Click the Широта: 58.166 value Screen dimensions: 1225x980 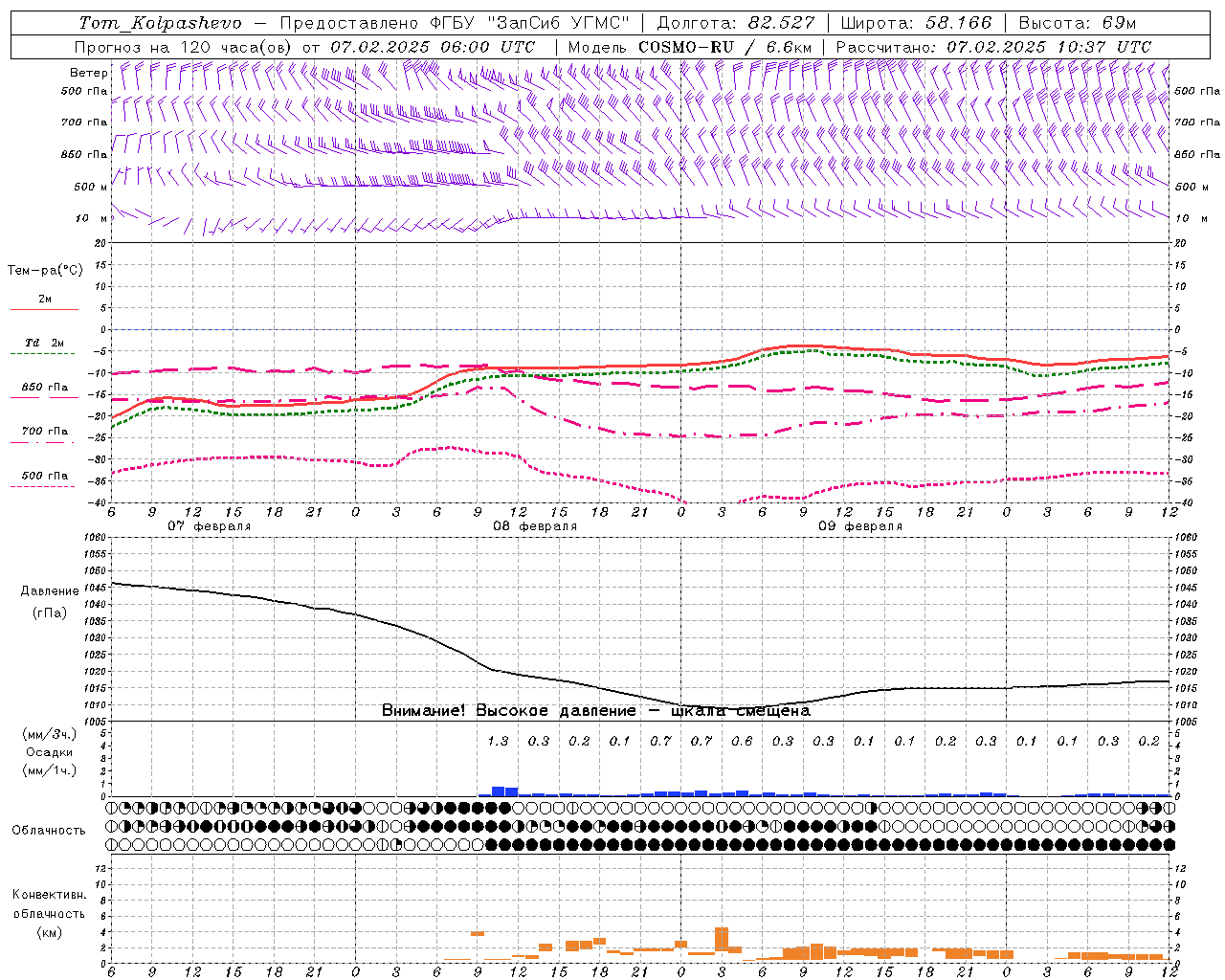pos(917,22)
